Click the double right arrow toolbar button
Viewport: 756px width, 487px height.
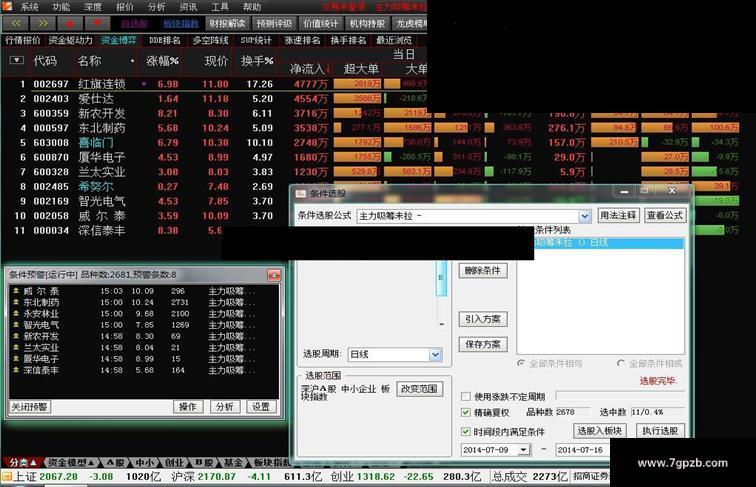(x=43, y=23)
